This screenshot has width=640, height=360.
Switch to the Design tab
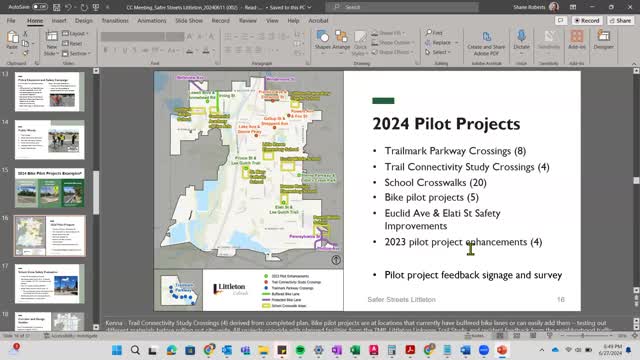point(84,20)
